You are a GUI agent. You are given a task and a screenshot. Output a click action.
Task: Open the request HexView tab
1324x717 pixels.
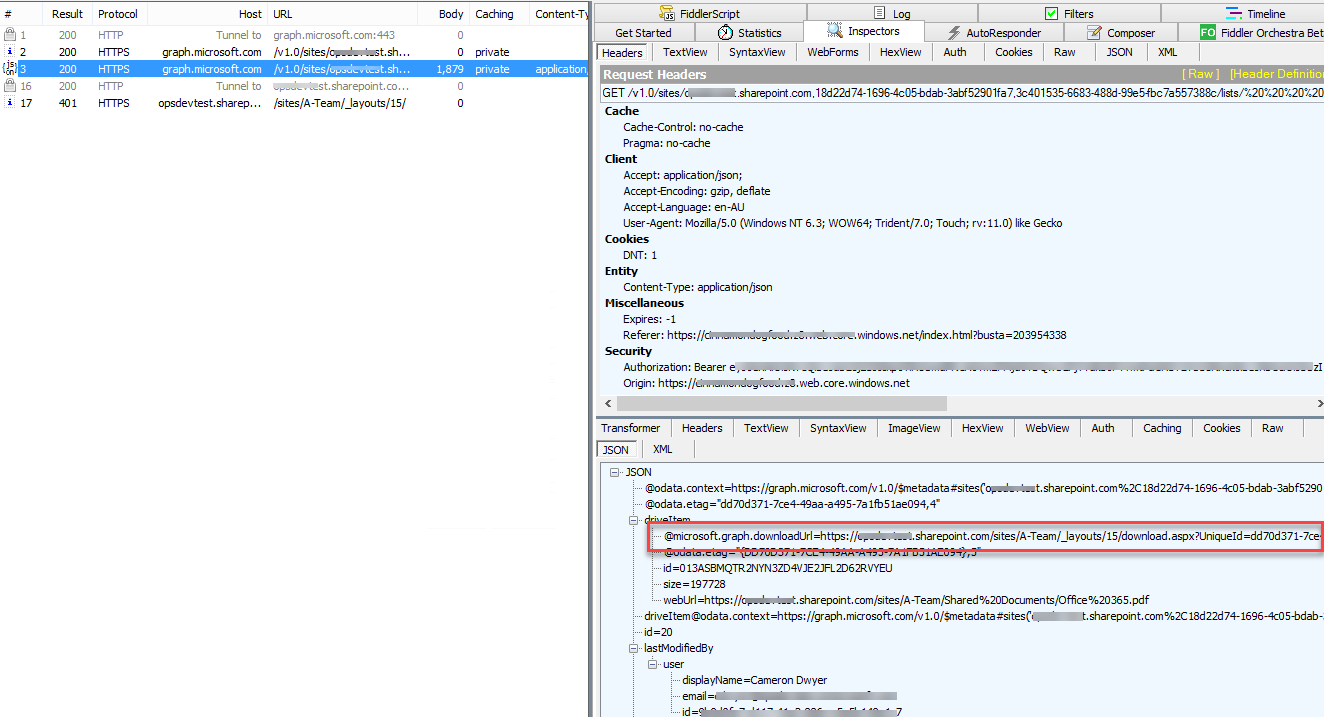[901, 52]
